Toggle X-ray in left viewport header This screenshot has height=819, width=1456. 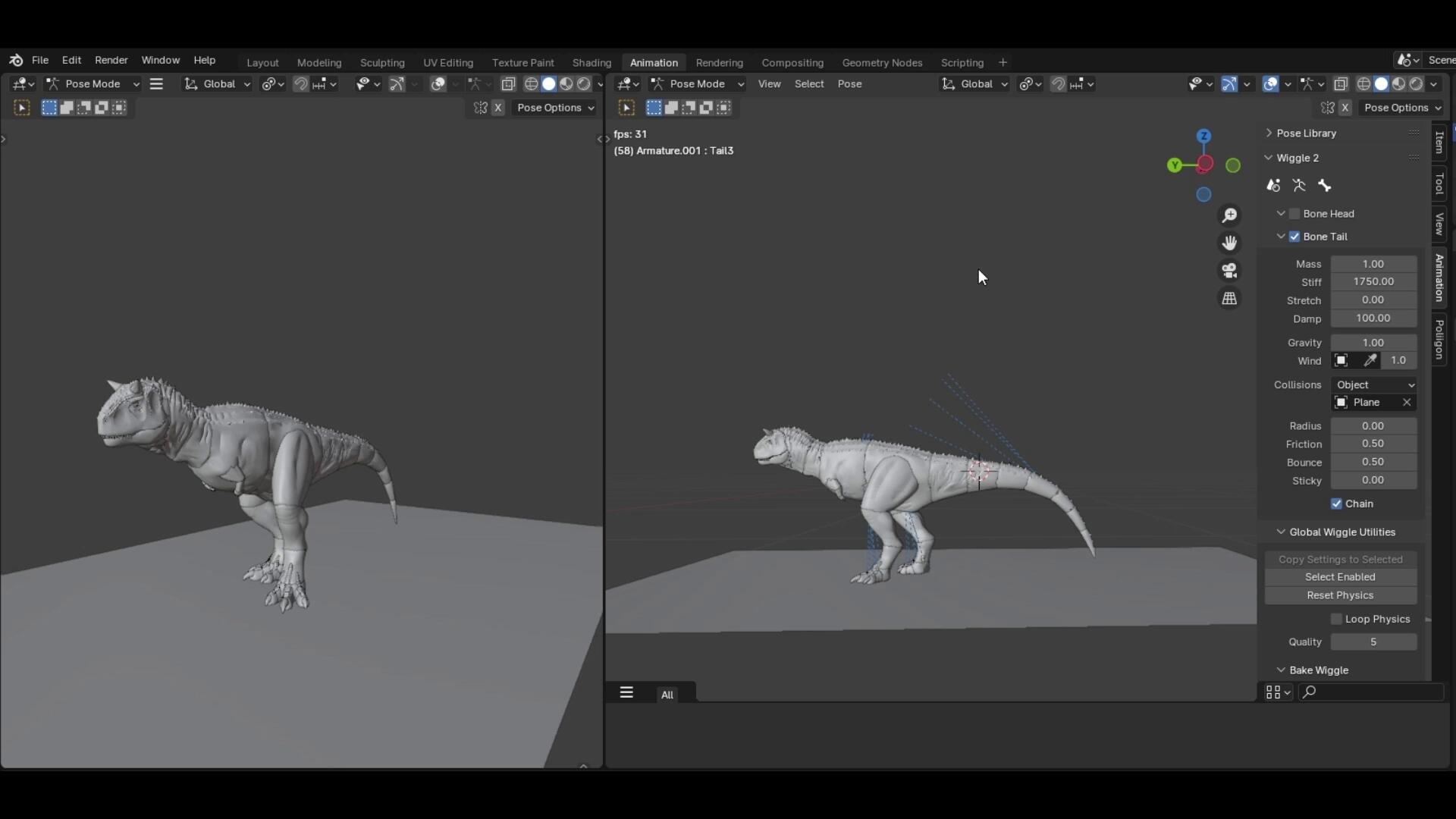point(508,84)
